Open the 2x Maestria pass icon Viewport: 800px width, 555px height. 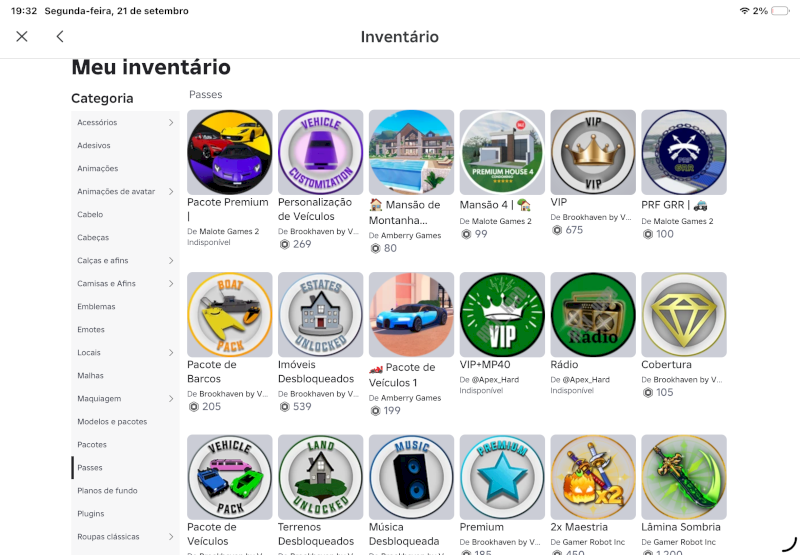click(593, 477)
